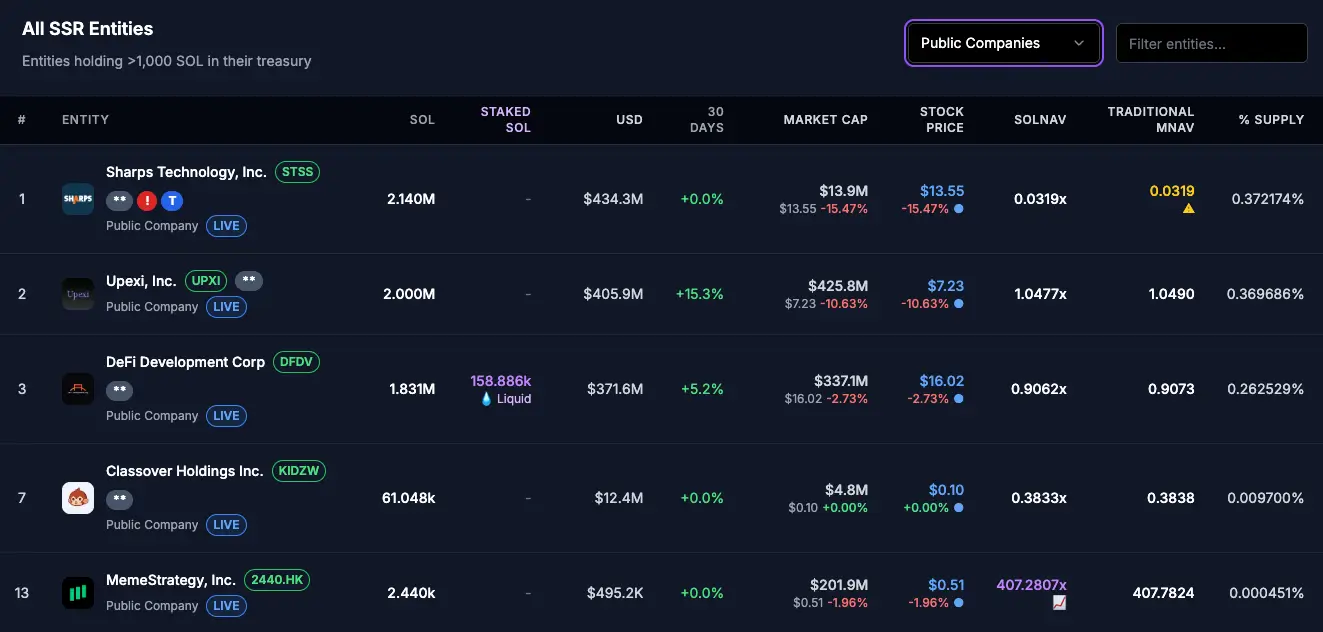This screenshot has height=632, width=1323.
Task: Click the $7.23 stock price in blue
Action: [x=946, y=286]
